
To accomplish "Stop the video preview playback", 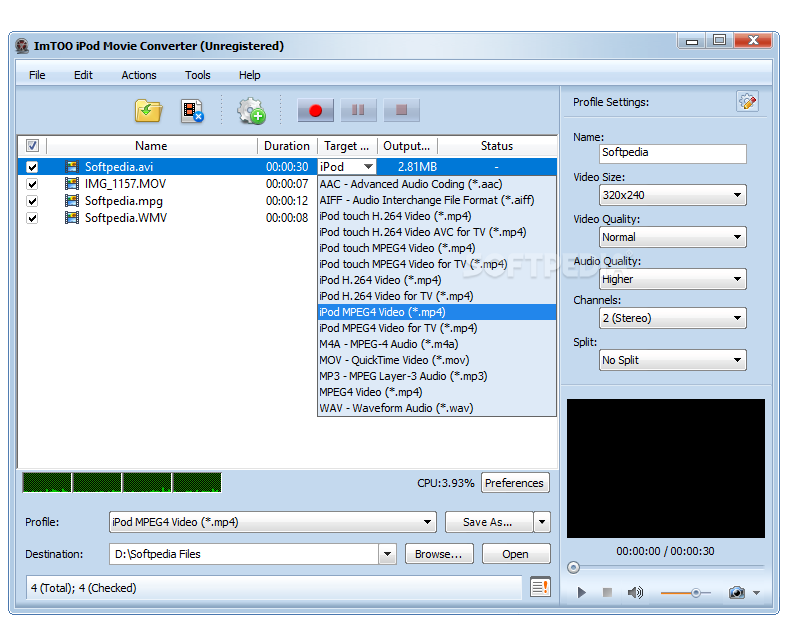I will point(607,592).
